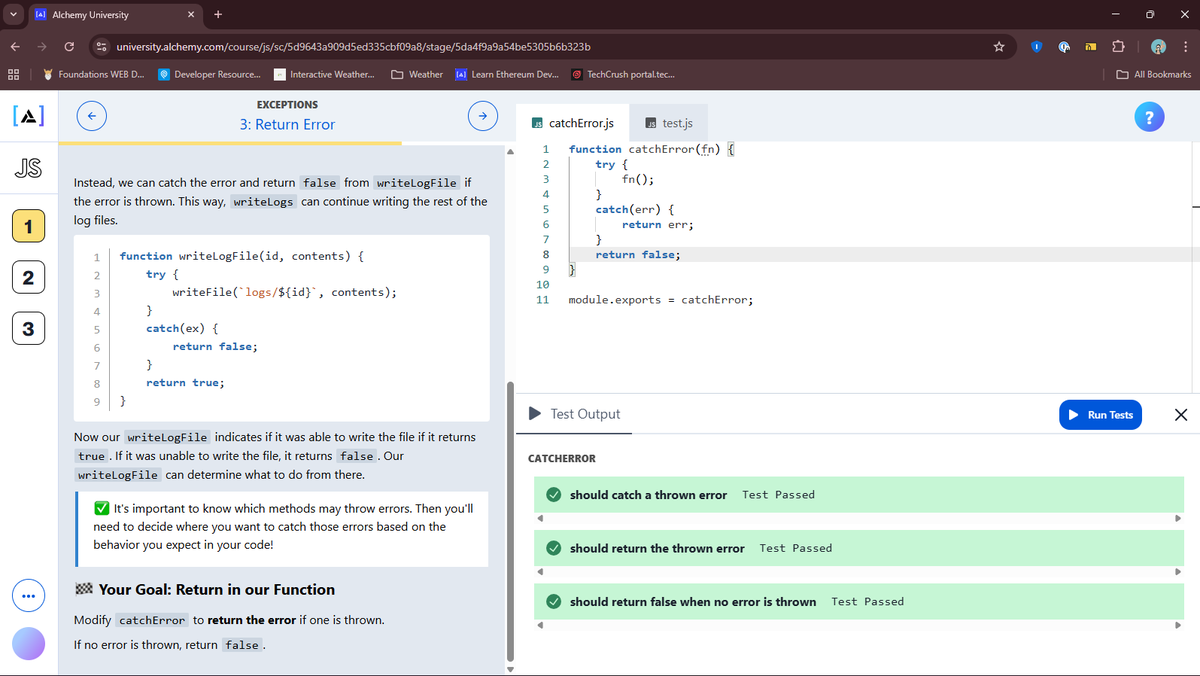Open Developer Resource... bookmark
The width and height of the screenshot is (1200, 676).
210,74
